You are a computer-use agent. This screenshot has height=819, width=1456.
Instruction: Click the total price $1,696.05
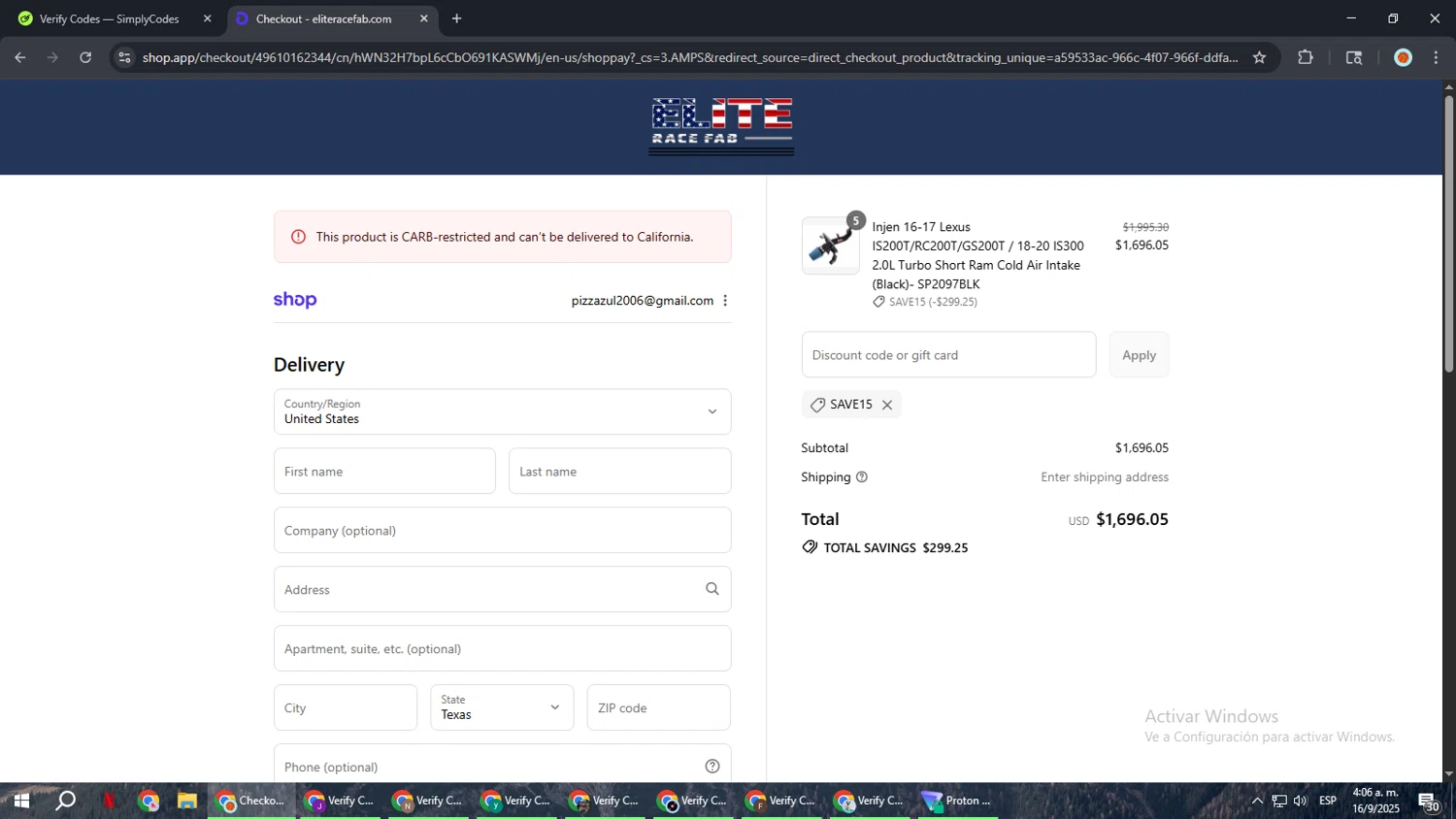1132,519
